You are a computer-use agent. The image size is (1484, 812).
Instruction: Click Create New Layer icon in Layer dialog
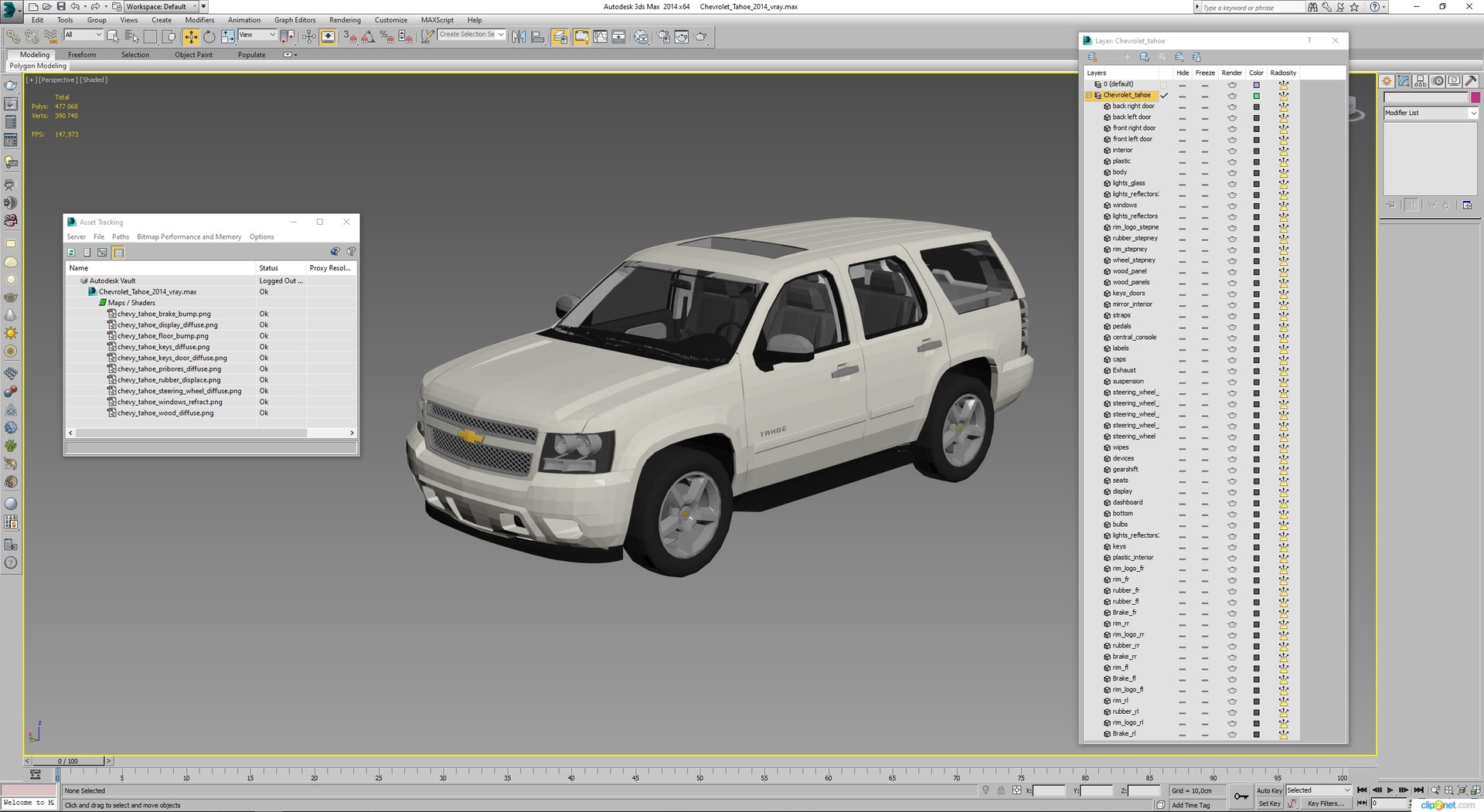click(x=1092, y=57)
